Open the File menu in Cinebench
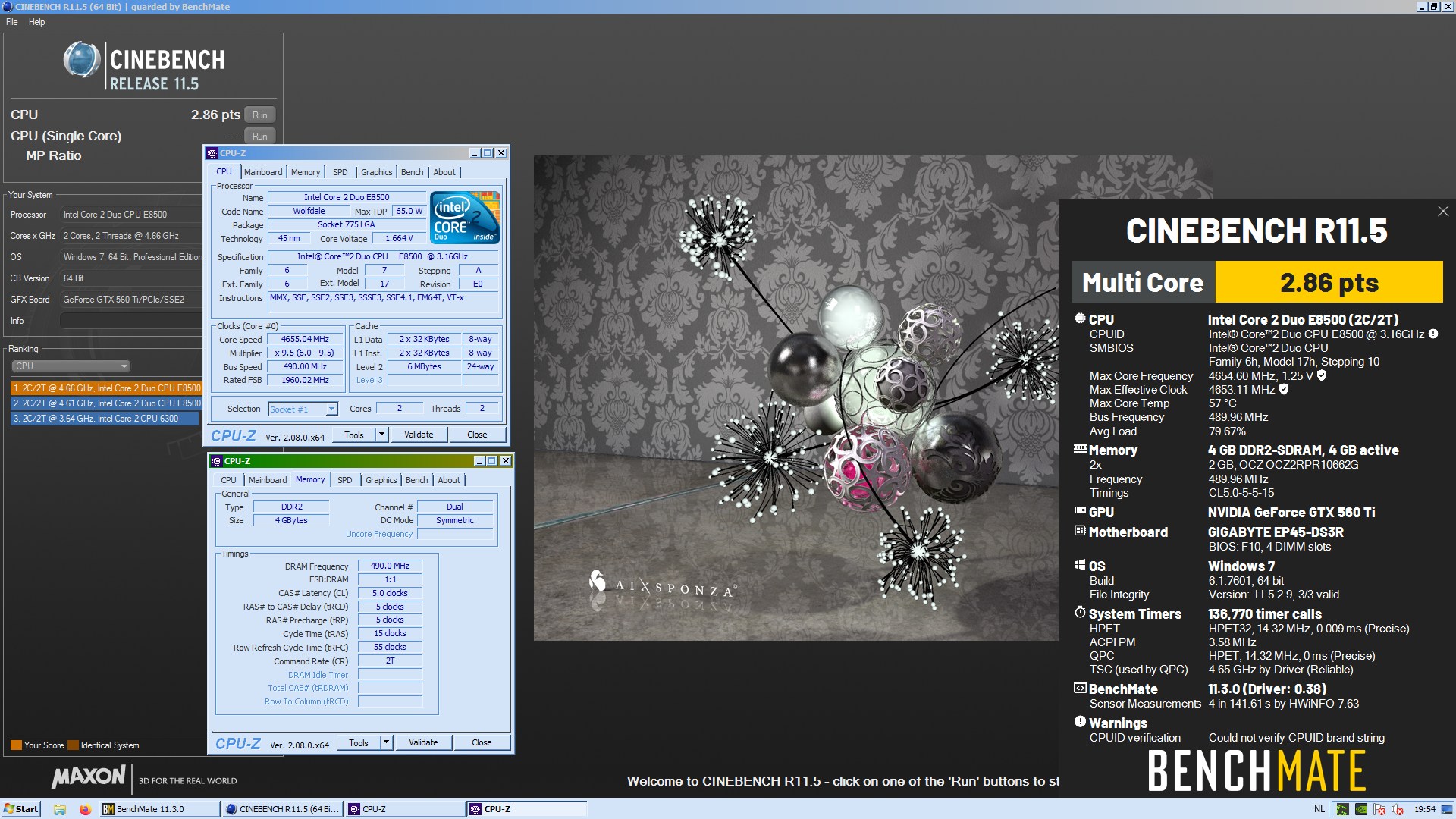This screenshot has height=819, width=1456. coord(12,22)
